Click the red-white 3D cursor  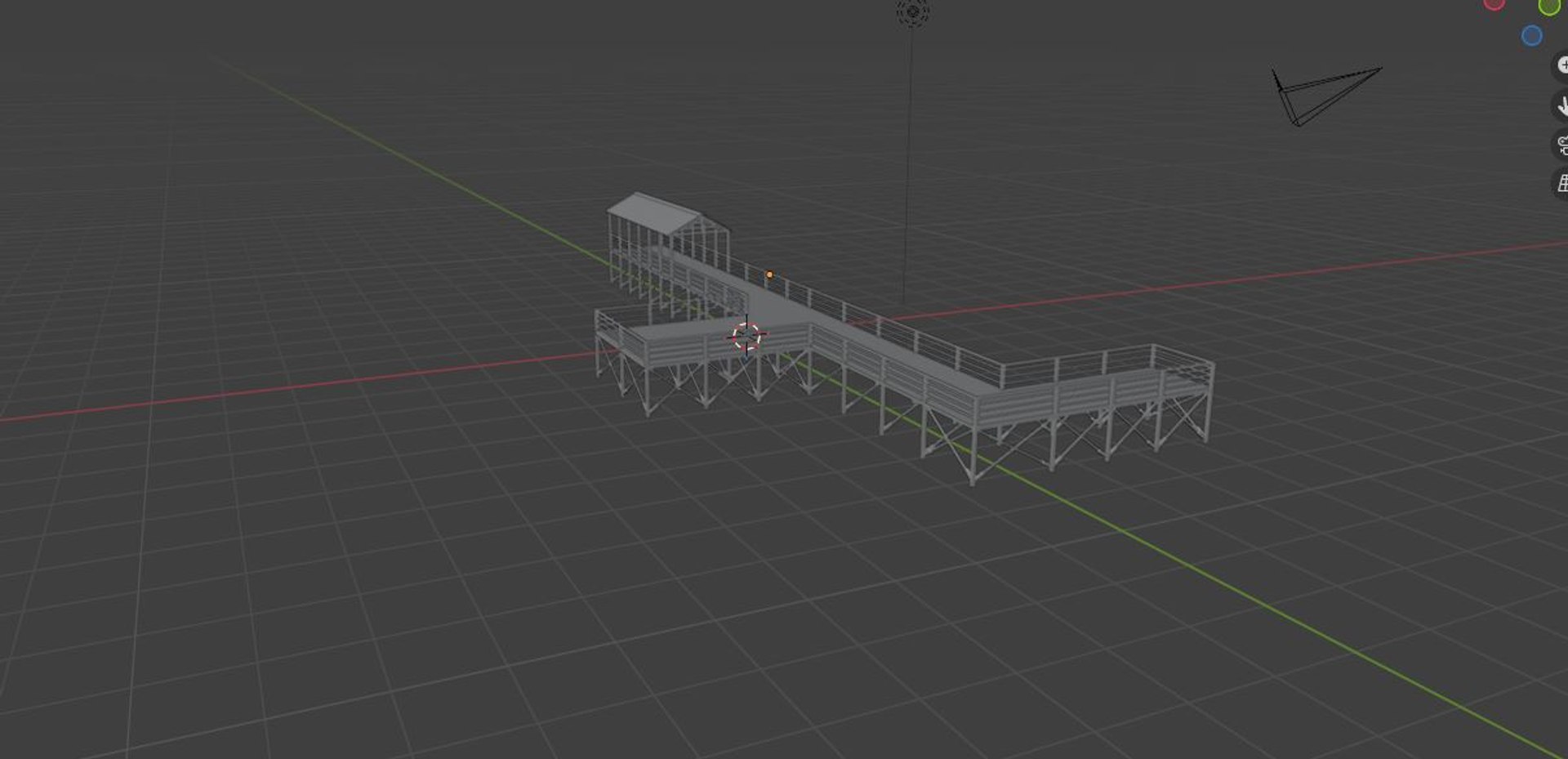tap(746, 336)
